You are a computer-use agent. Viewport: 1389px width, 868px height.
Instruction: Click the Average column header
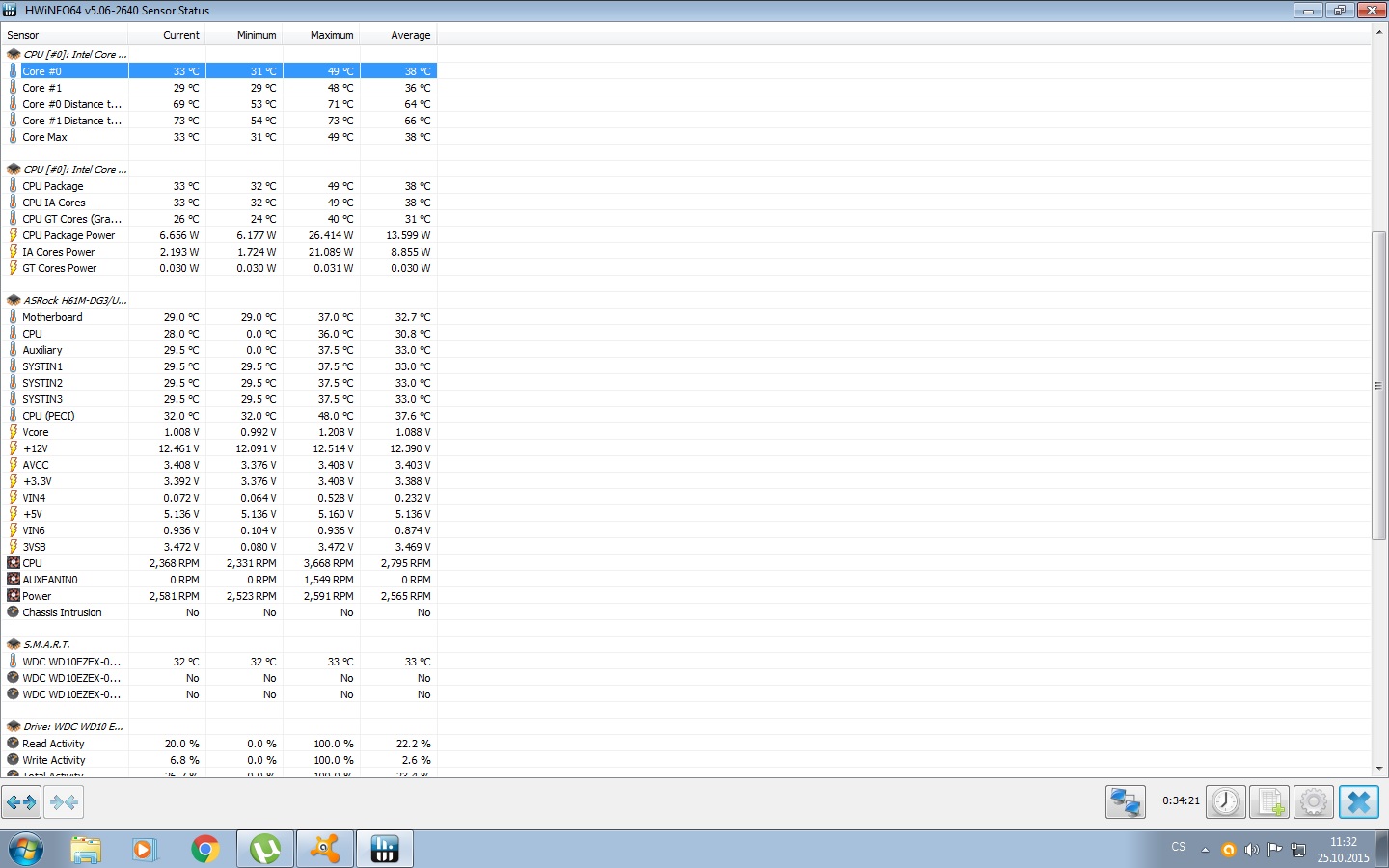[398, 35]
